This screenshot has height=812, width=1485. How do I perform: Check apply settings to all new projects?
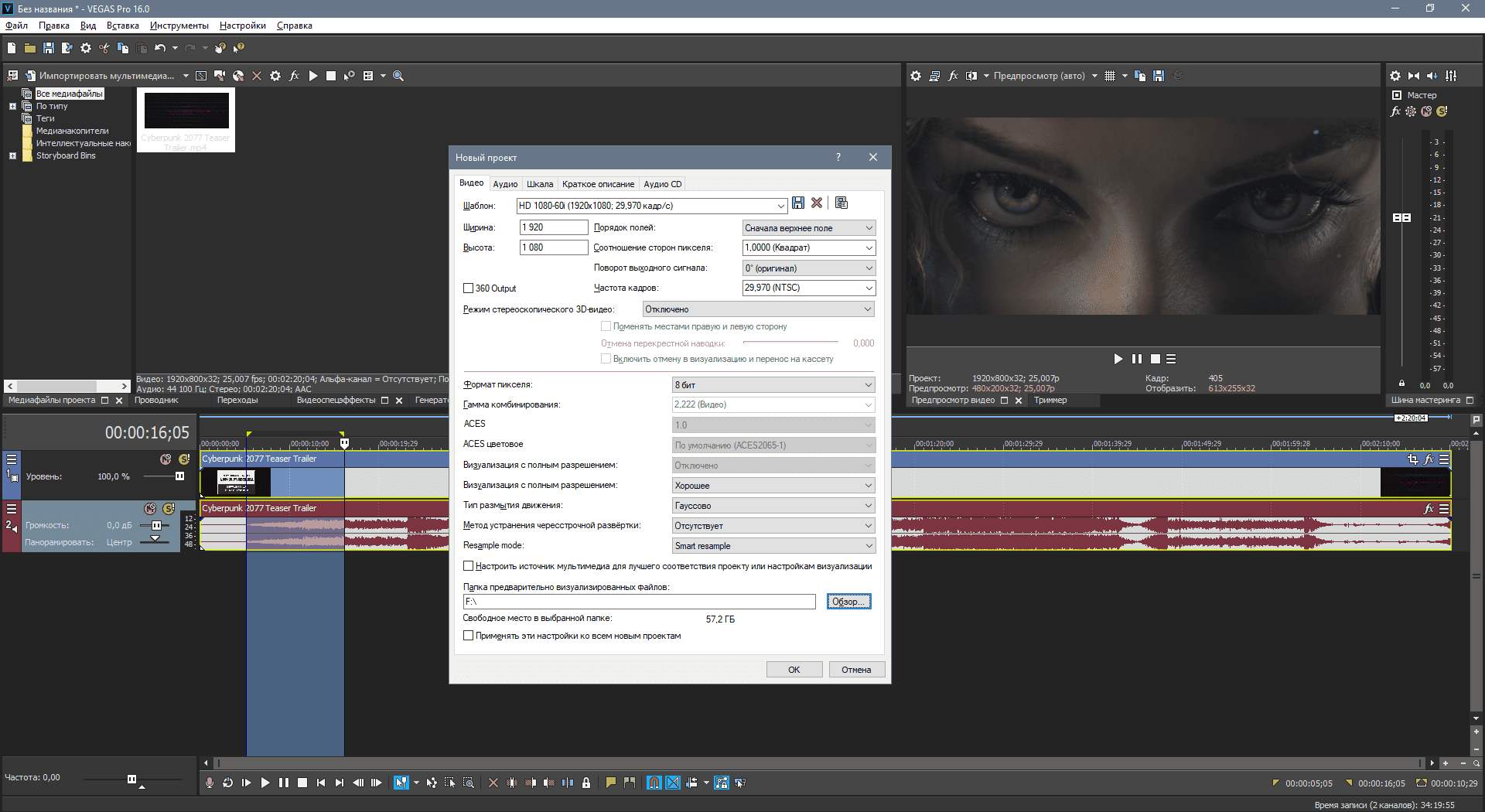coord(468,636)
